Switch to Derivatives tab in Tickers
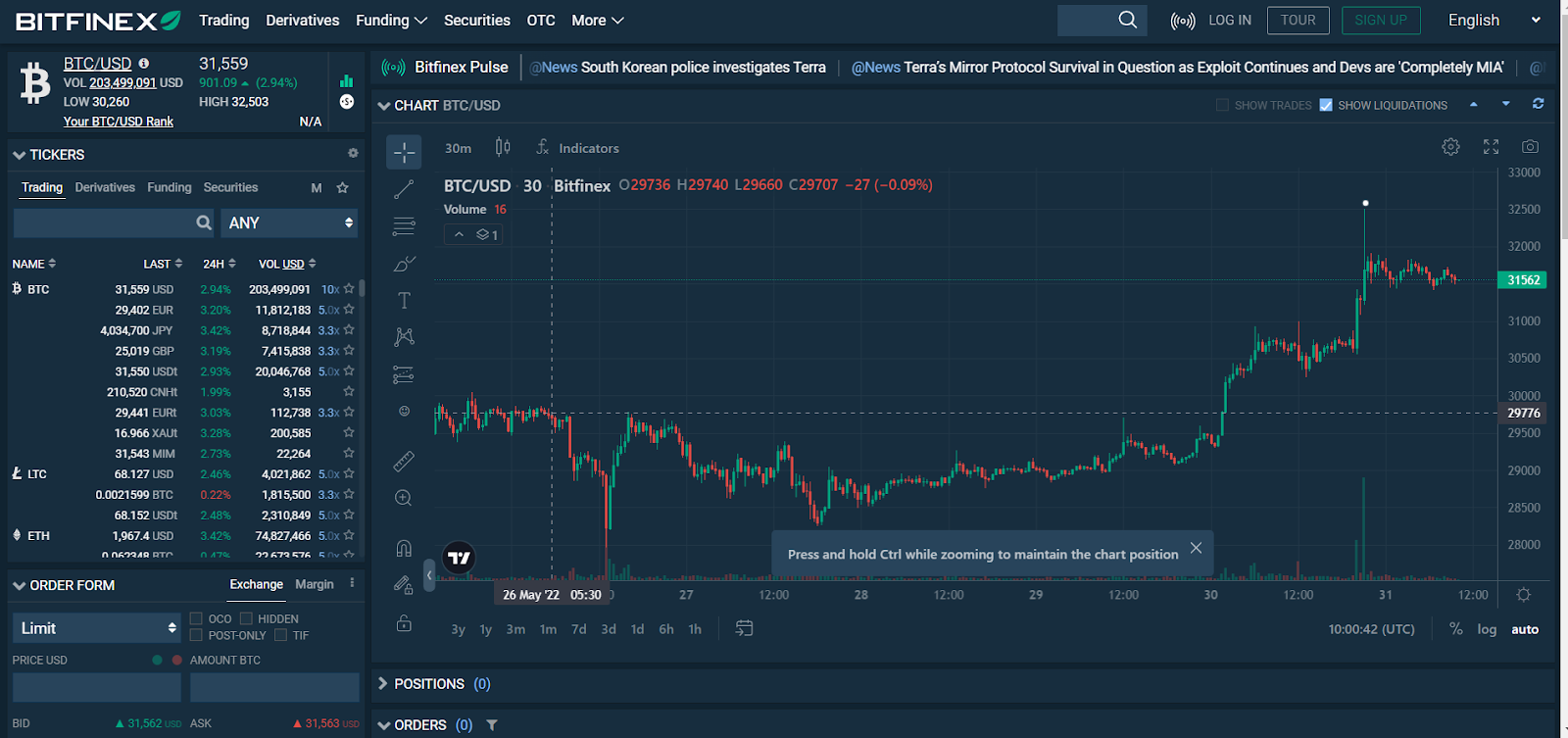Viewport: 1568px width, 738px height. coord(105,187)
